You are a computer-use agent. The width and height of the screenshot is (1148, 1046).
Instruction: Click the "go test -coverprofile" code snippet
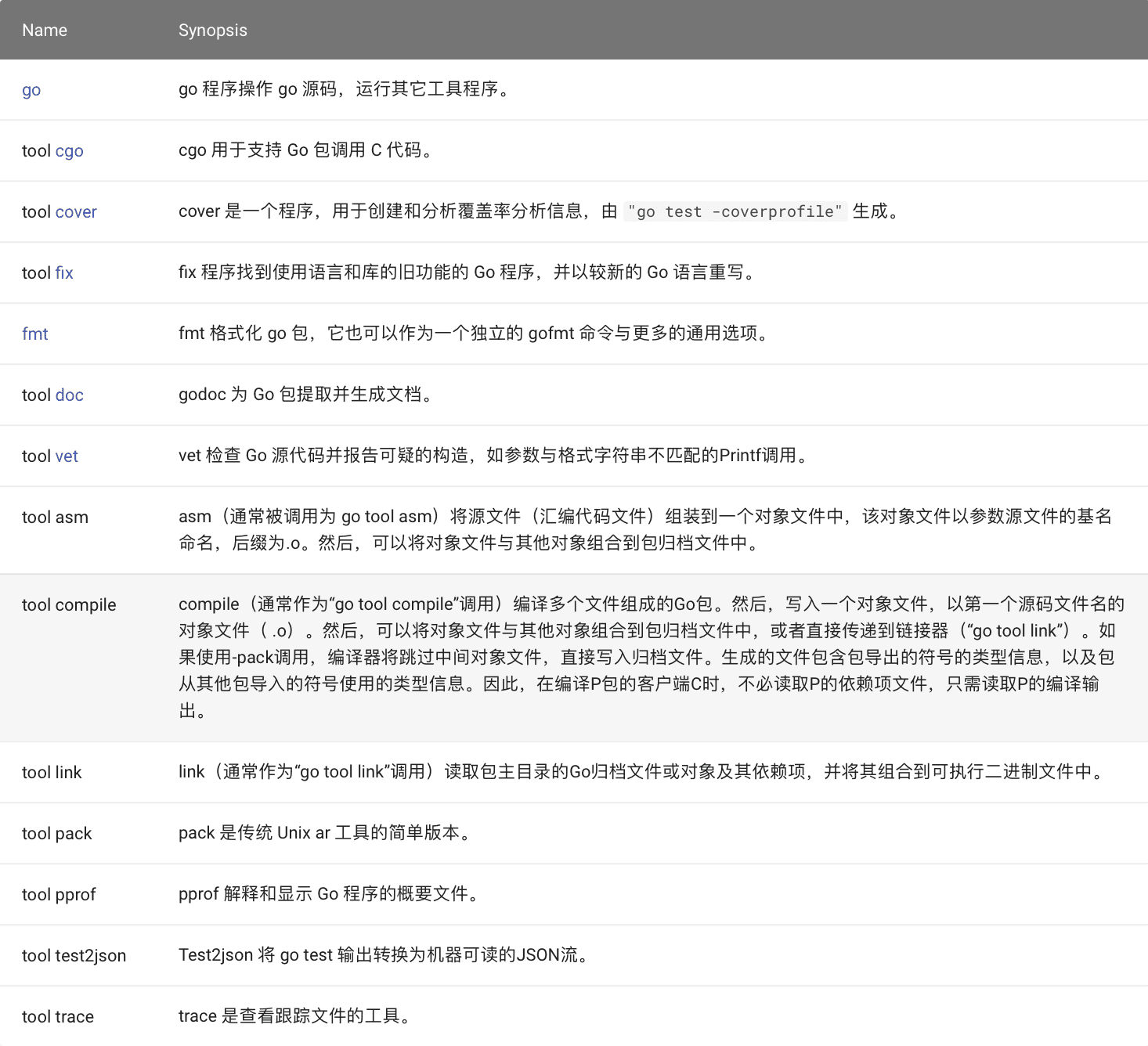[x=735, y=211]
